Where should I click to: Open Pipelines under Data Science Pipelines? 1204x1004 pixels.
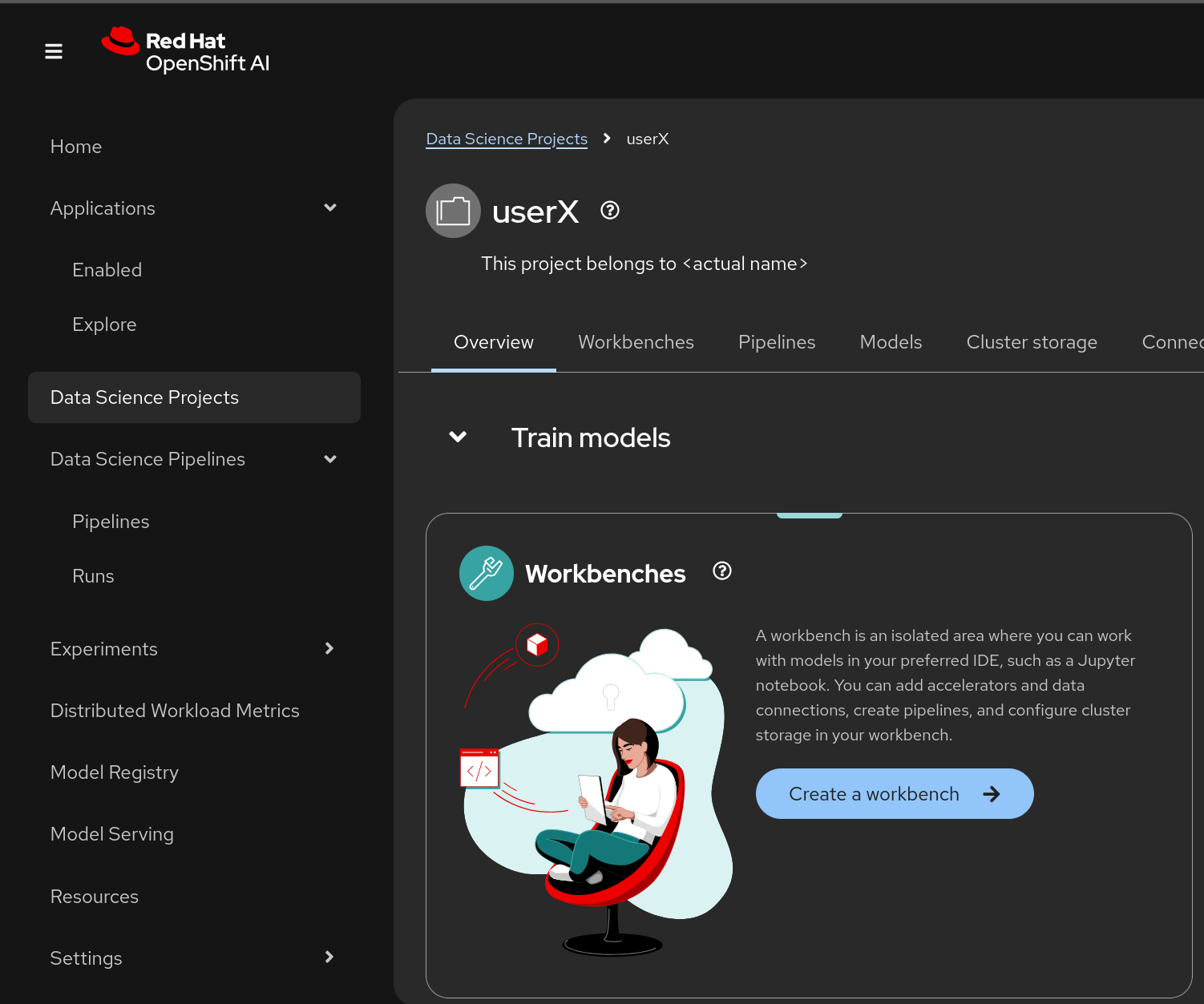[194, 522]
